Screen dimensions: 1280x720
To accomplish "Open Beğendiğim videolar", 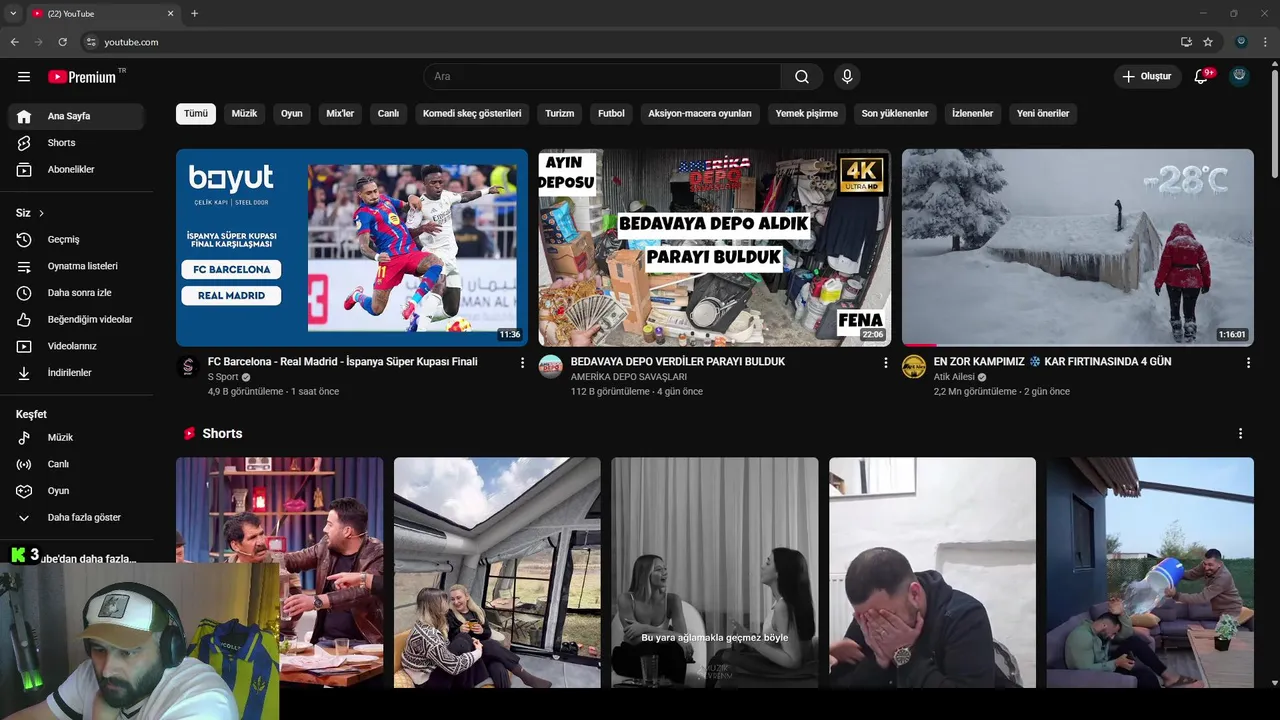I will [76, 320].
